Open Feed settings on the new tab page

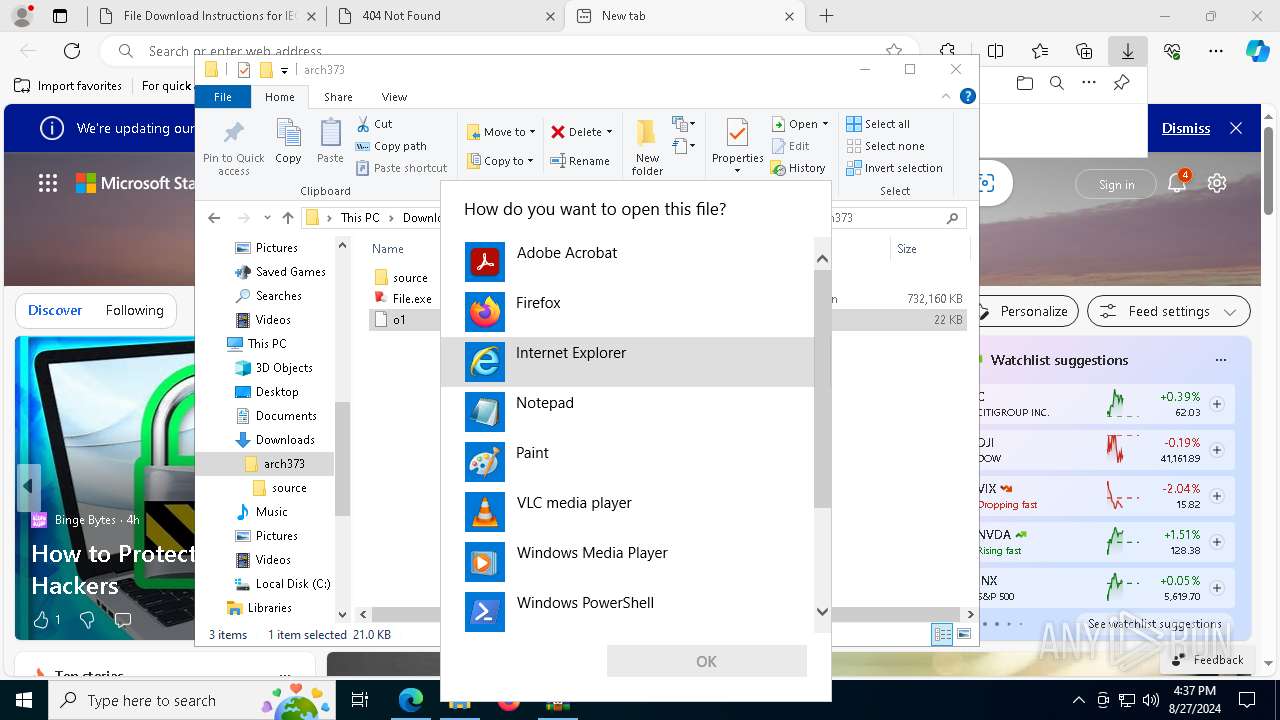click(1168, 311)
